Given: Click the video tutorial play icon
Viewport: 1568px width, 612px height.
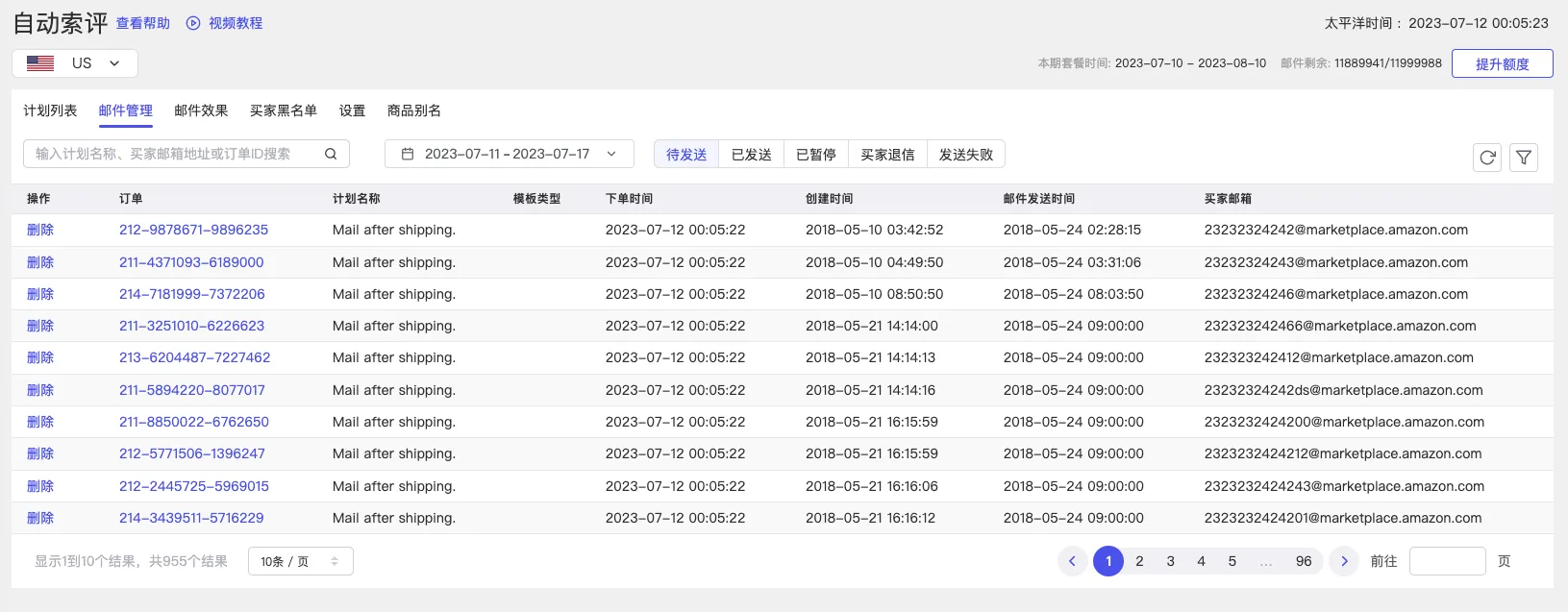Looking at the screenshot, I should point(193,23).
